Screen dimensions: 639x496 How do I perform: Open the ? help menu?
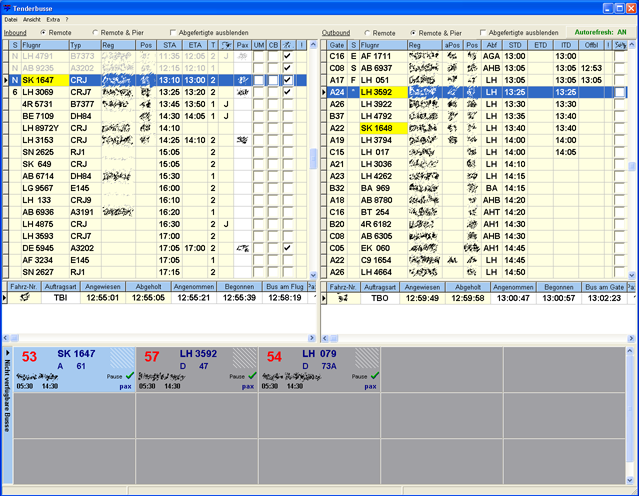click(x=67, y=20)
